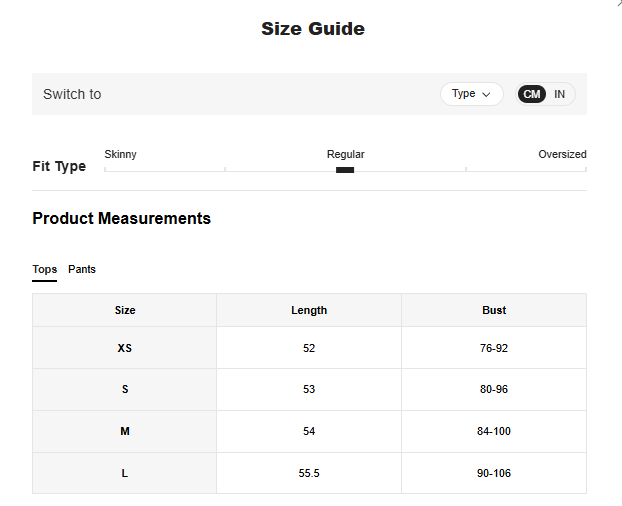Select the CM unit option
This screenshot has width=622, height=506.
[532, 94]
